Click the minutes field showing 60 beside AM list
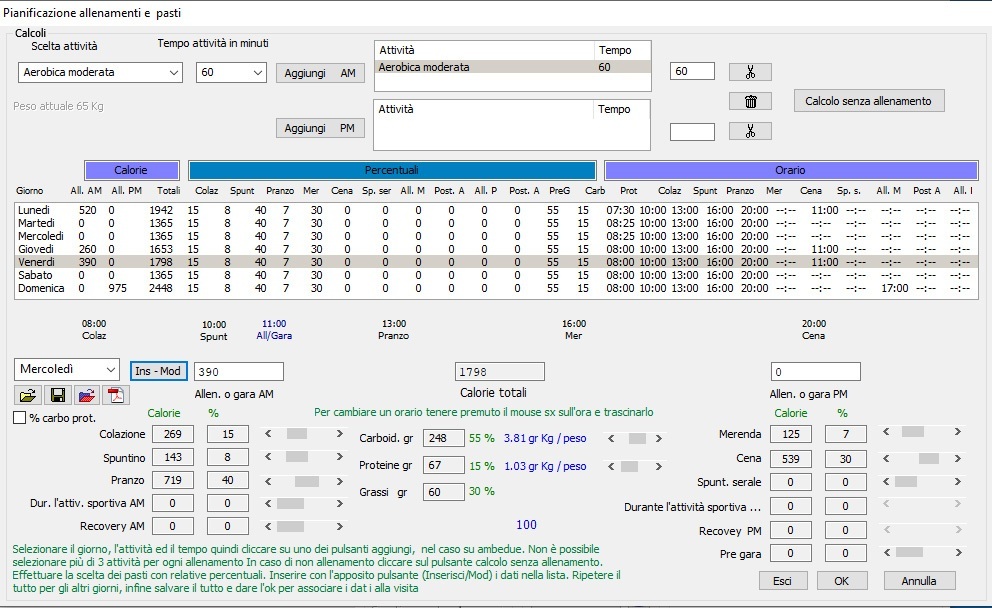This screenshot has width=992, height=608. coord(692,71)
